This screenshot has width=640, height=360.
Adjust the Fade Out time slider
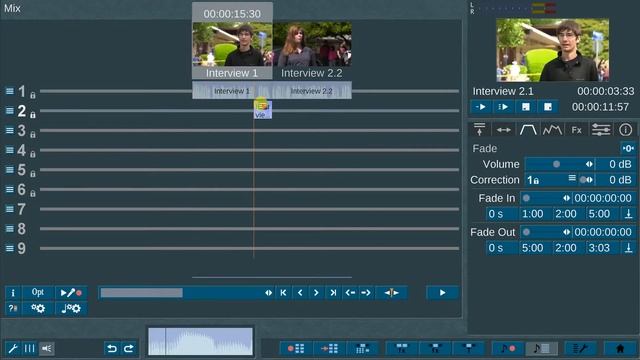click(546, 232)
